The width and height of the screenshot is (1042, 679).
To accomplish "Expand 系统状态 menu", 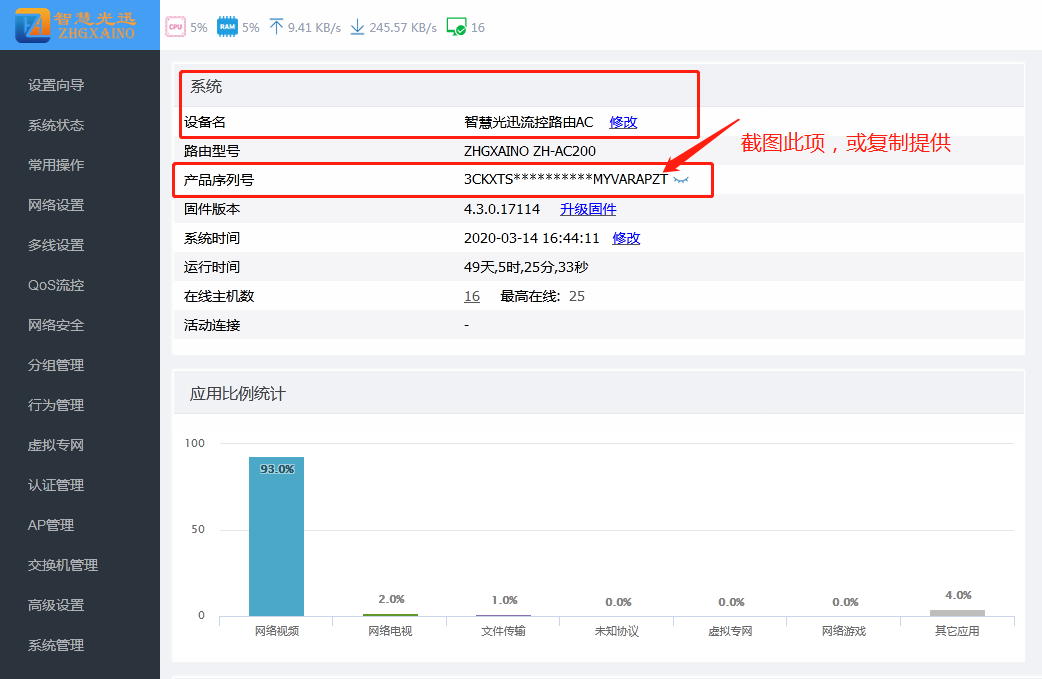I will [56, 125].
